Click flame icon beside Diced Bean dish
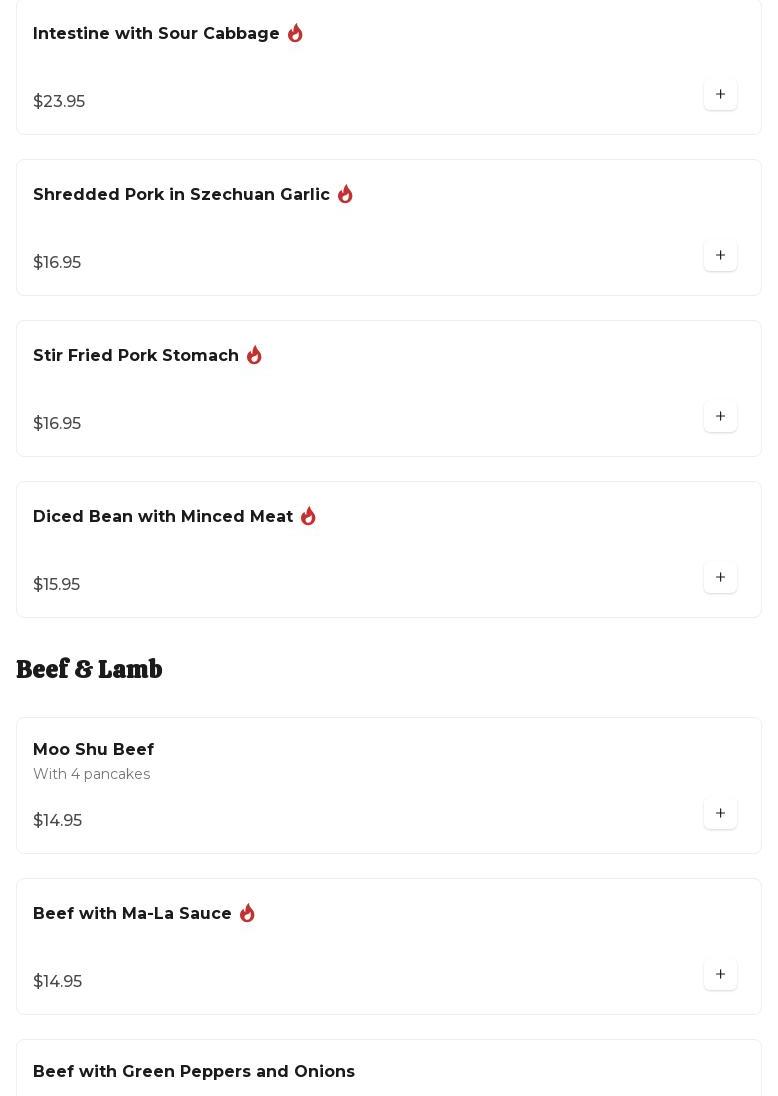778x1096 pixels. (x=308, y=516)
